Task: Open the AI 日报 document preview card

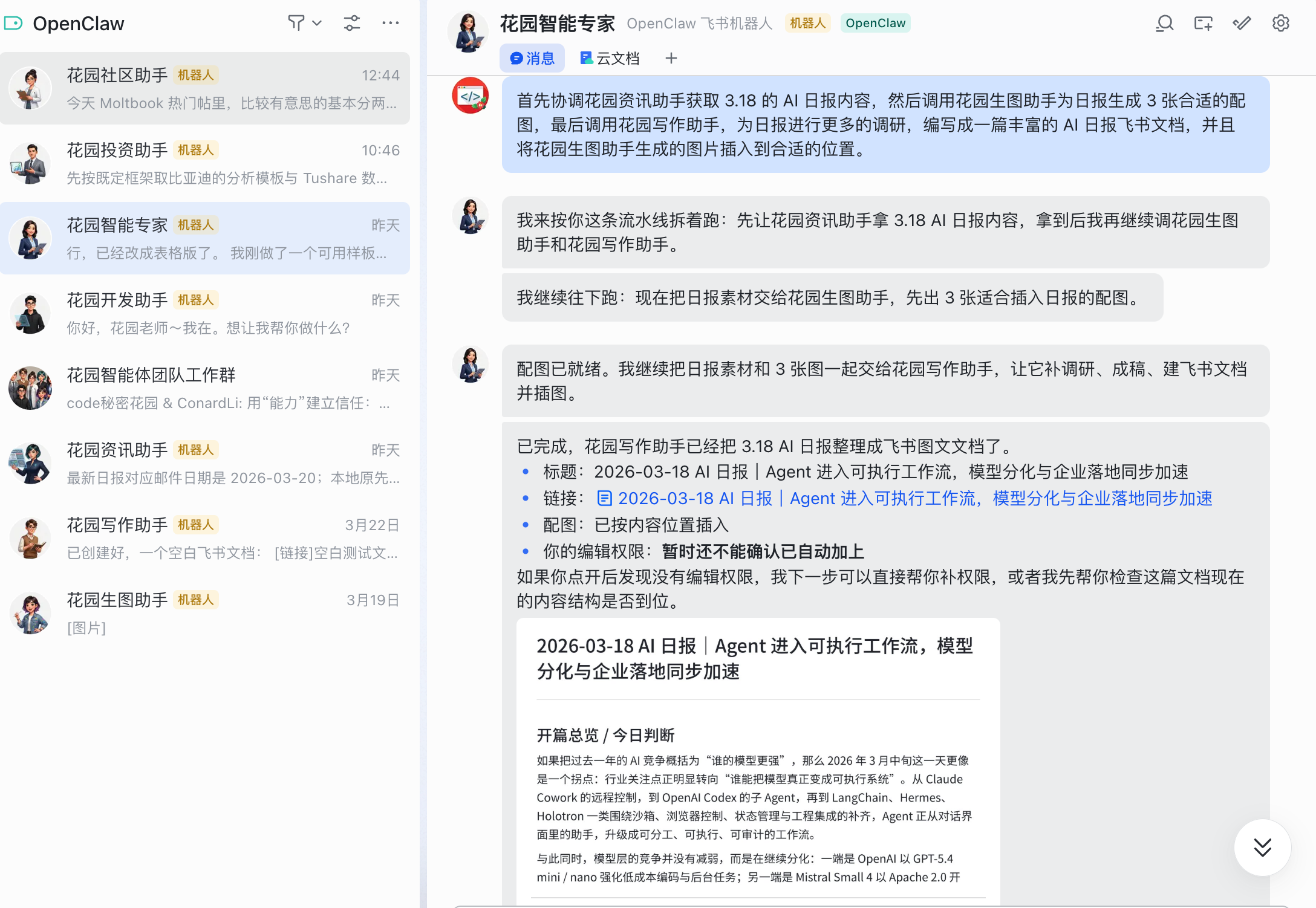Action: tap(757, 756)
